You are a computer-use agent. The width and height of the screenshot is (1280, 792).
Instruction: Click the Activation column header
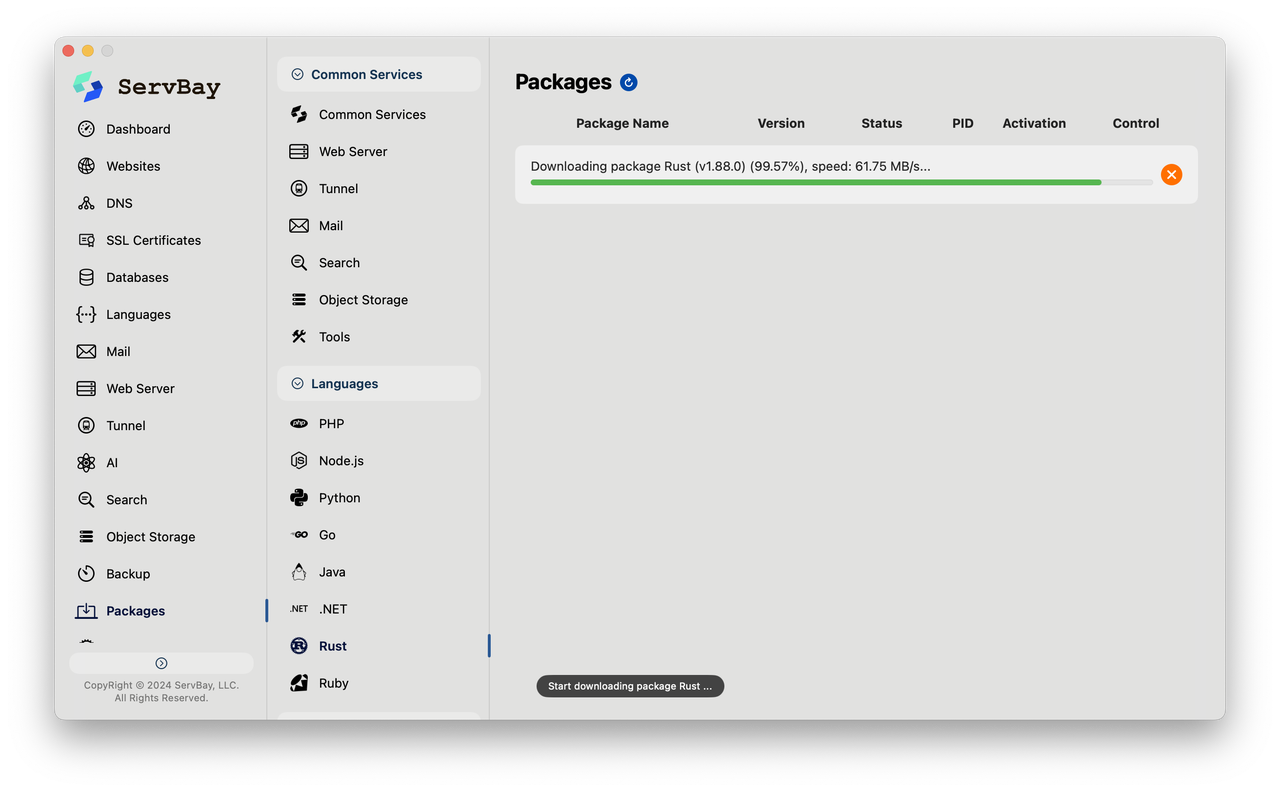(x=1034, y=123)
